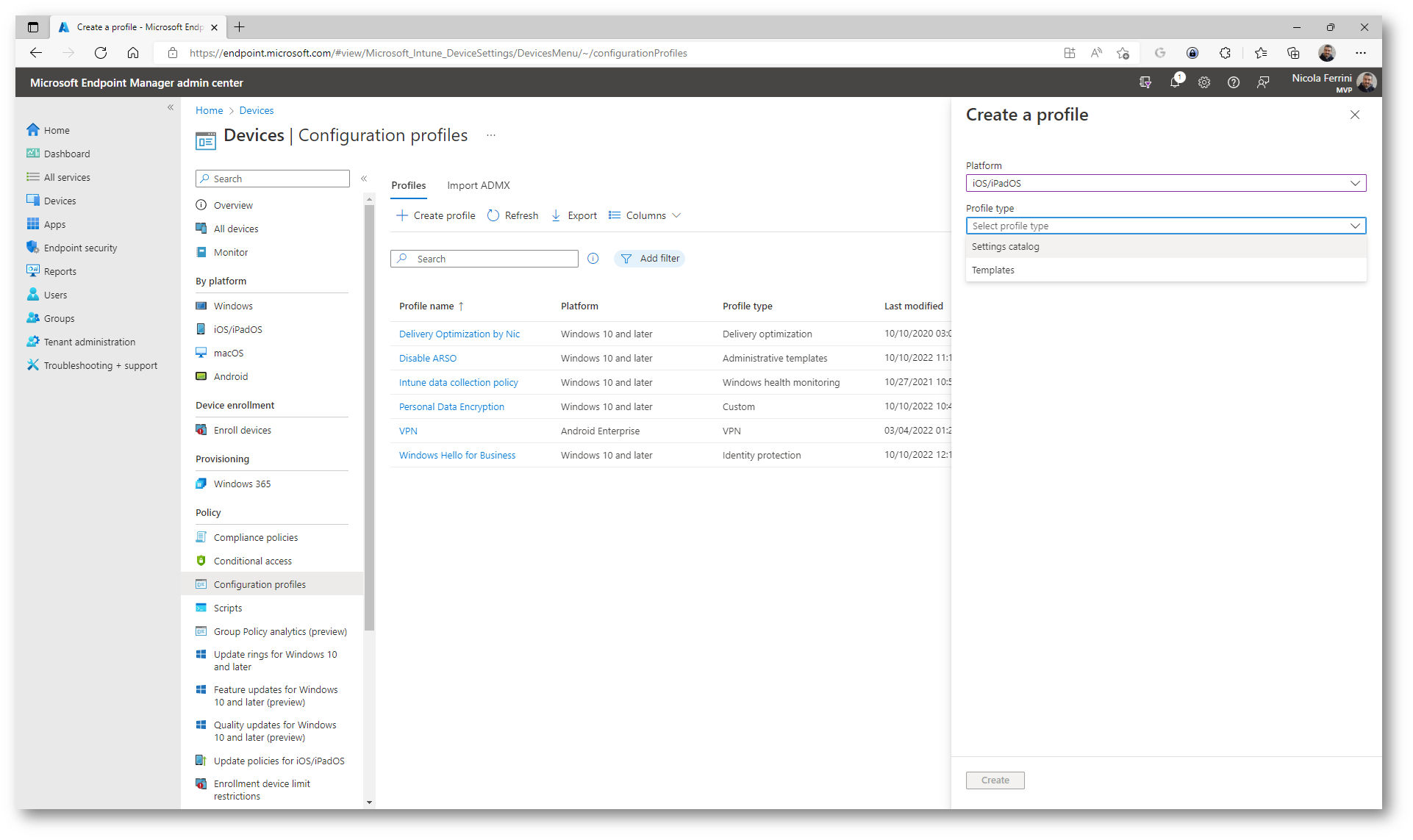The width and height of the screenshot is (1413, 840).
Task: Expand the Platform dropdown
Action: pyautogui.click(x=1165, y=183)
